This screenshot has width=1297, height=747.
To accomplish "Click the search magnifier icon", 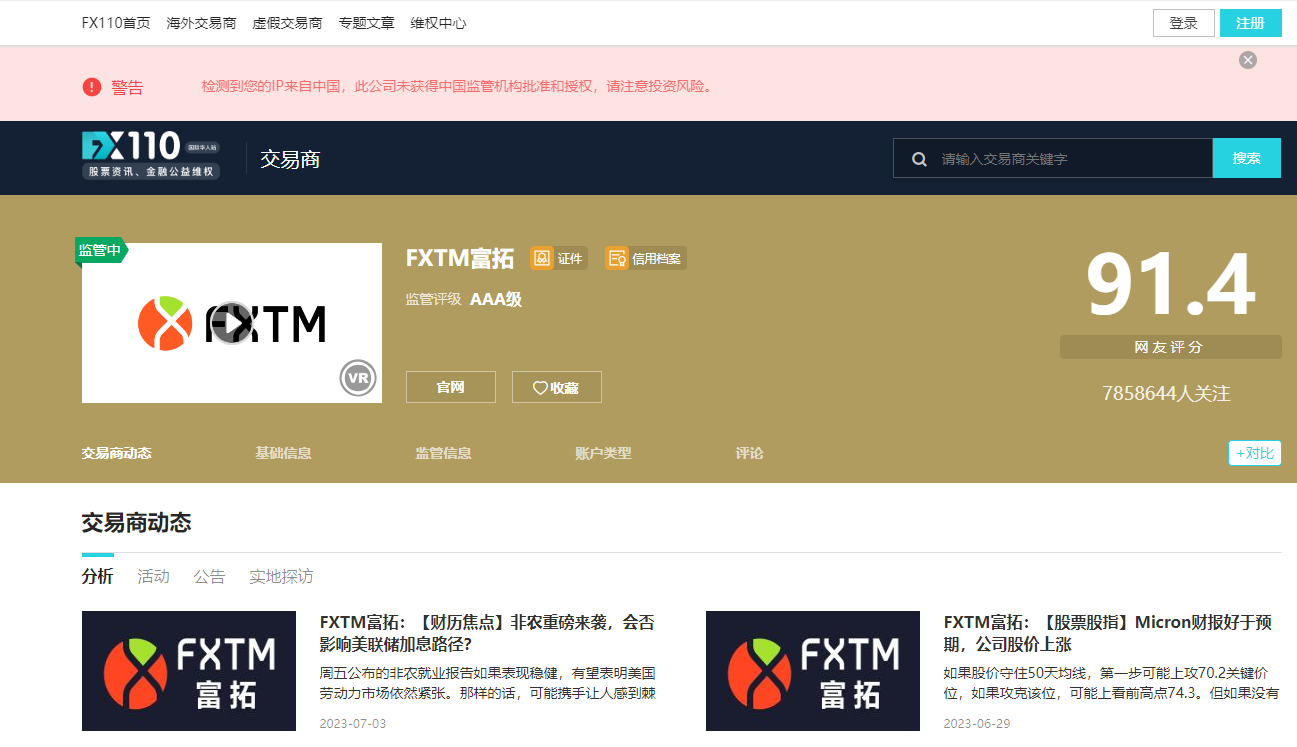I will pos(919,159).
